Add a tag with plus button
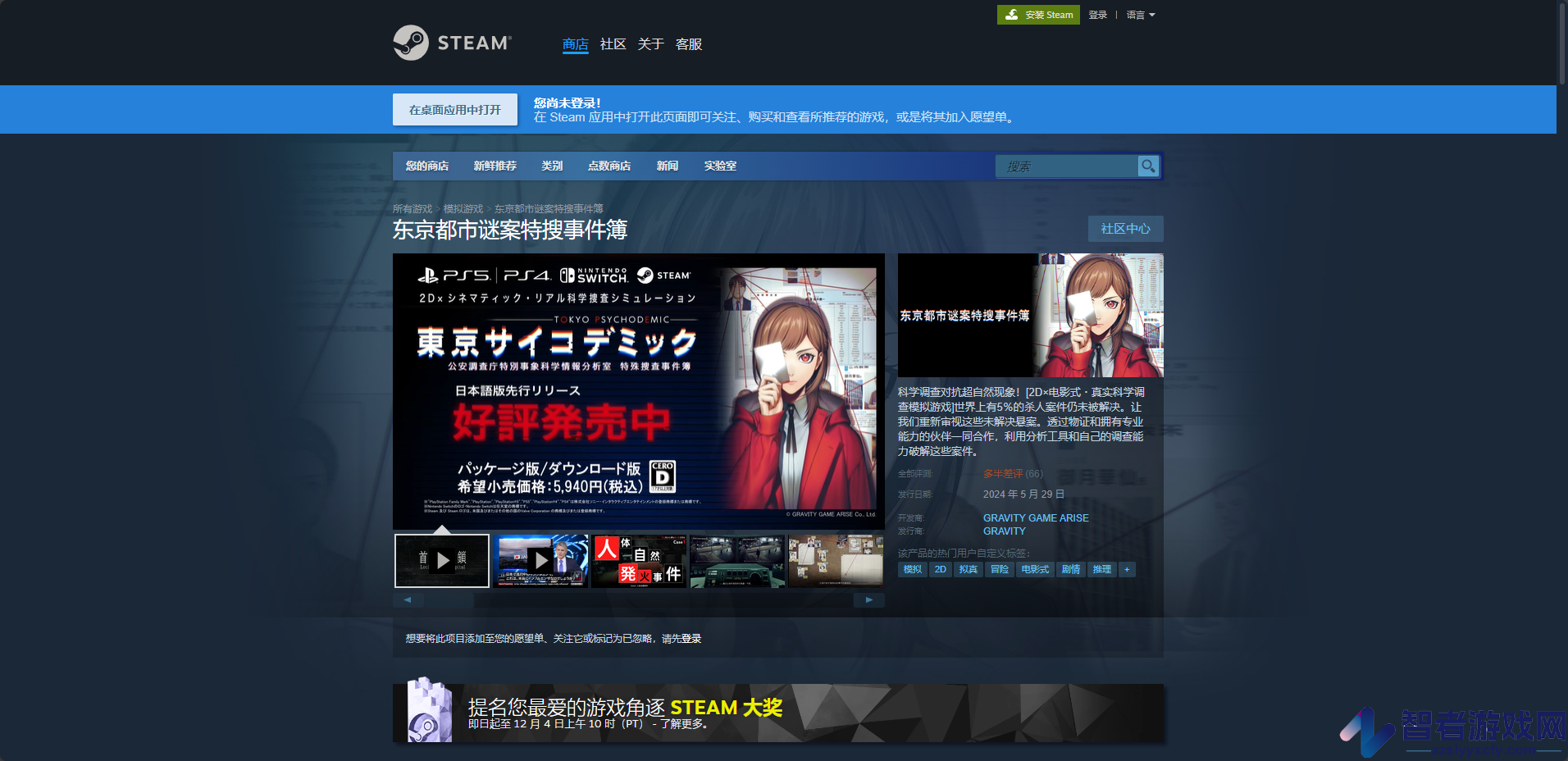This screenshot has height=761, width=1568. [1127, 569]
